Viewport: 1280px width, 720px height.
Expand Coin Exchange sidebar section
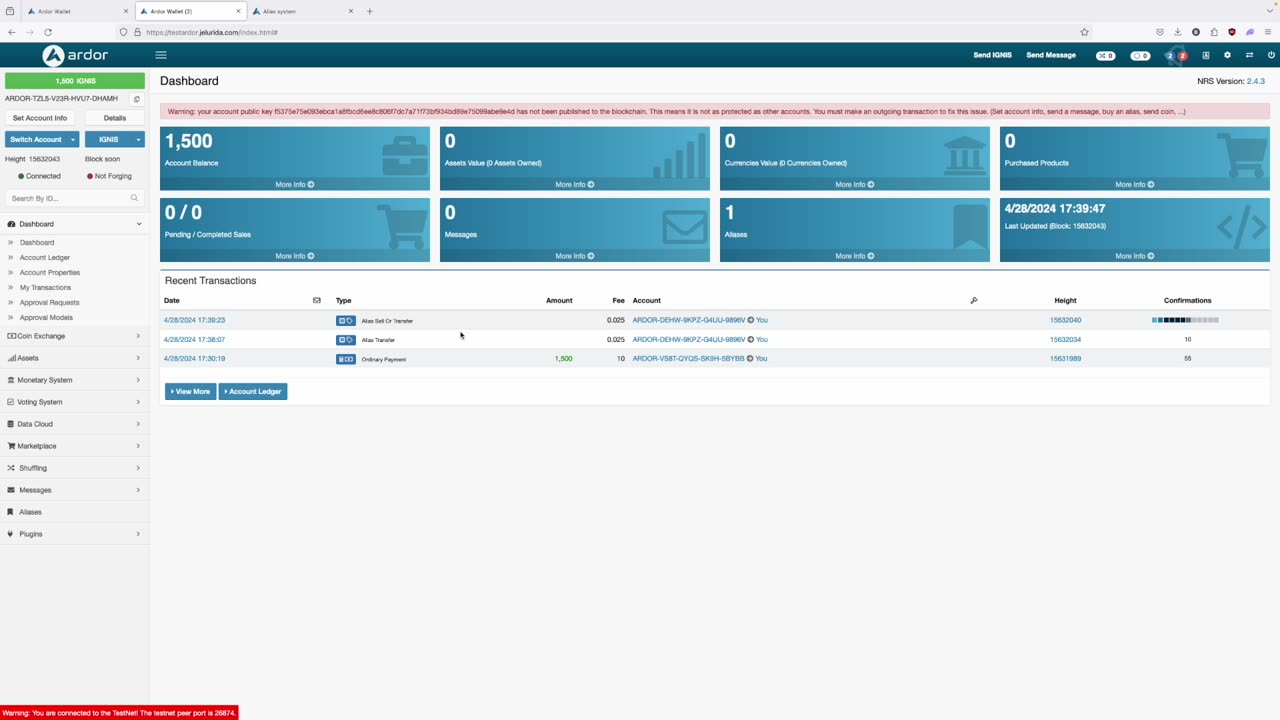[x=74, y=336]
